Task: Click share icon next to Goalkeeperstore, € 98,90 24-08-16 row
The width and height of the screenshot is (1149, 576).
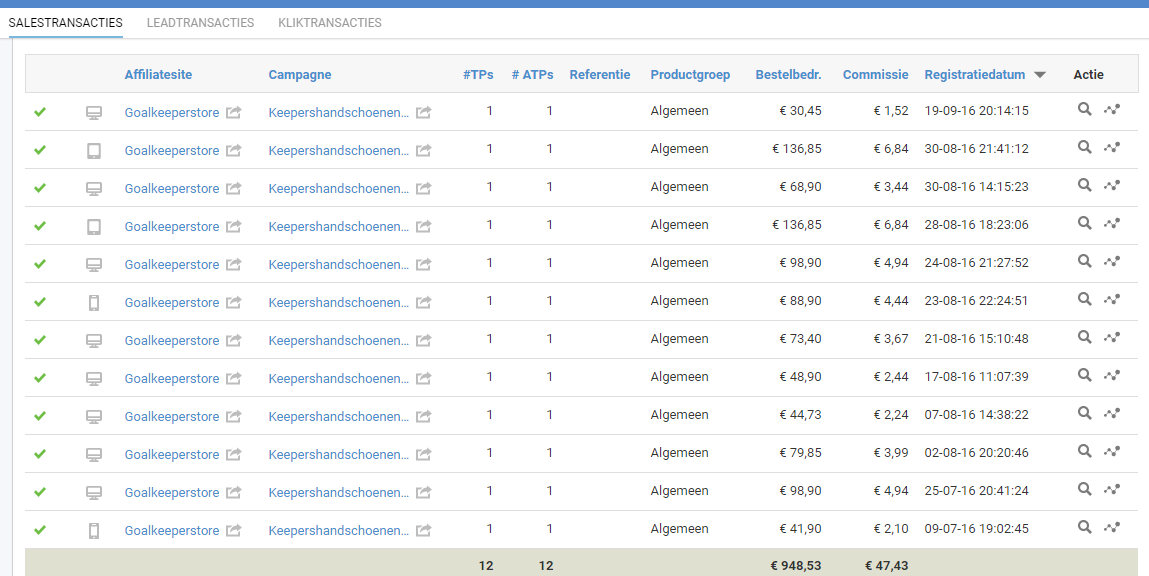Action: coord(233,265)
